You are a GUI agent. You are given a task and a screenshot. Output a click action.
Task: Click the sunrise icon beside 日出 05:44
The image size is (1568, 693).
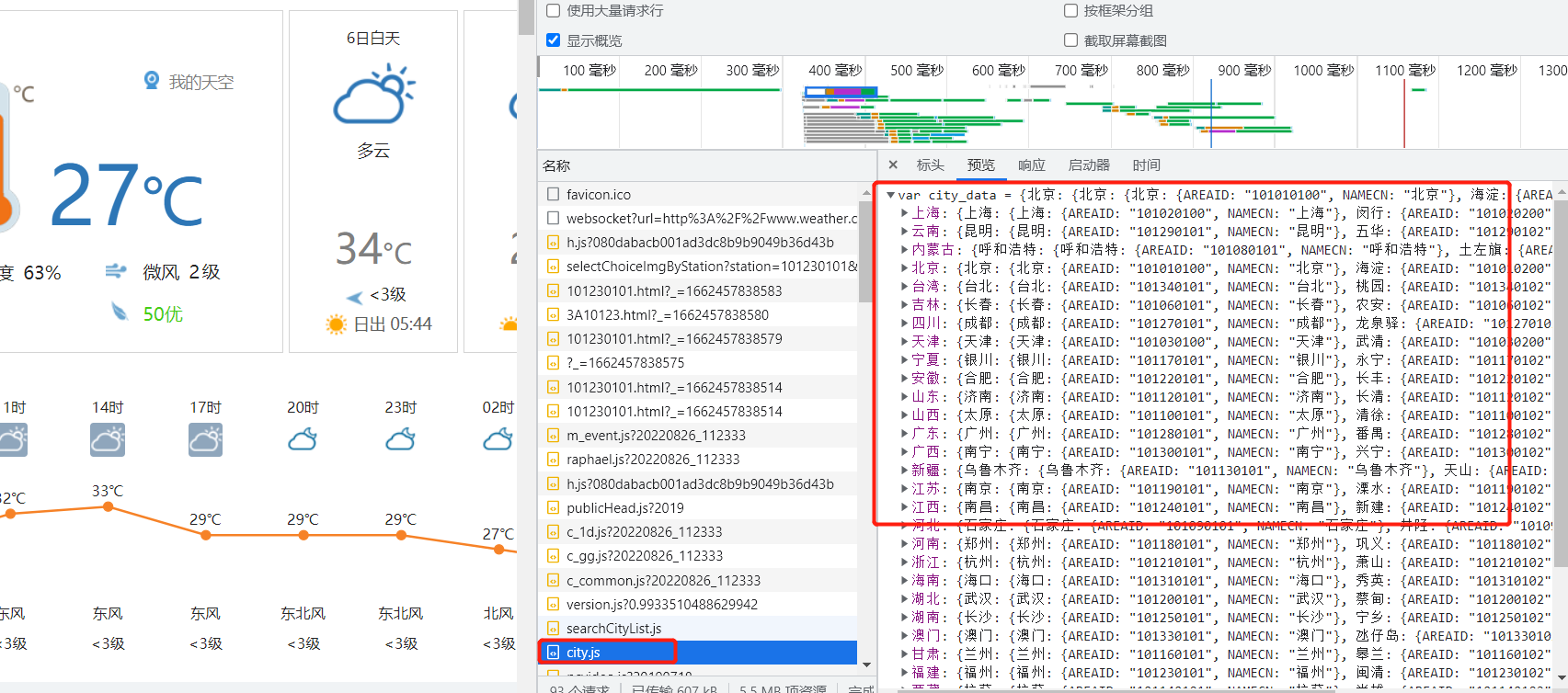tap(336, 324)
